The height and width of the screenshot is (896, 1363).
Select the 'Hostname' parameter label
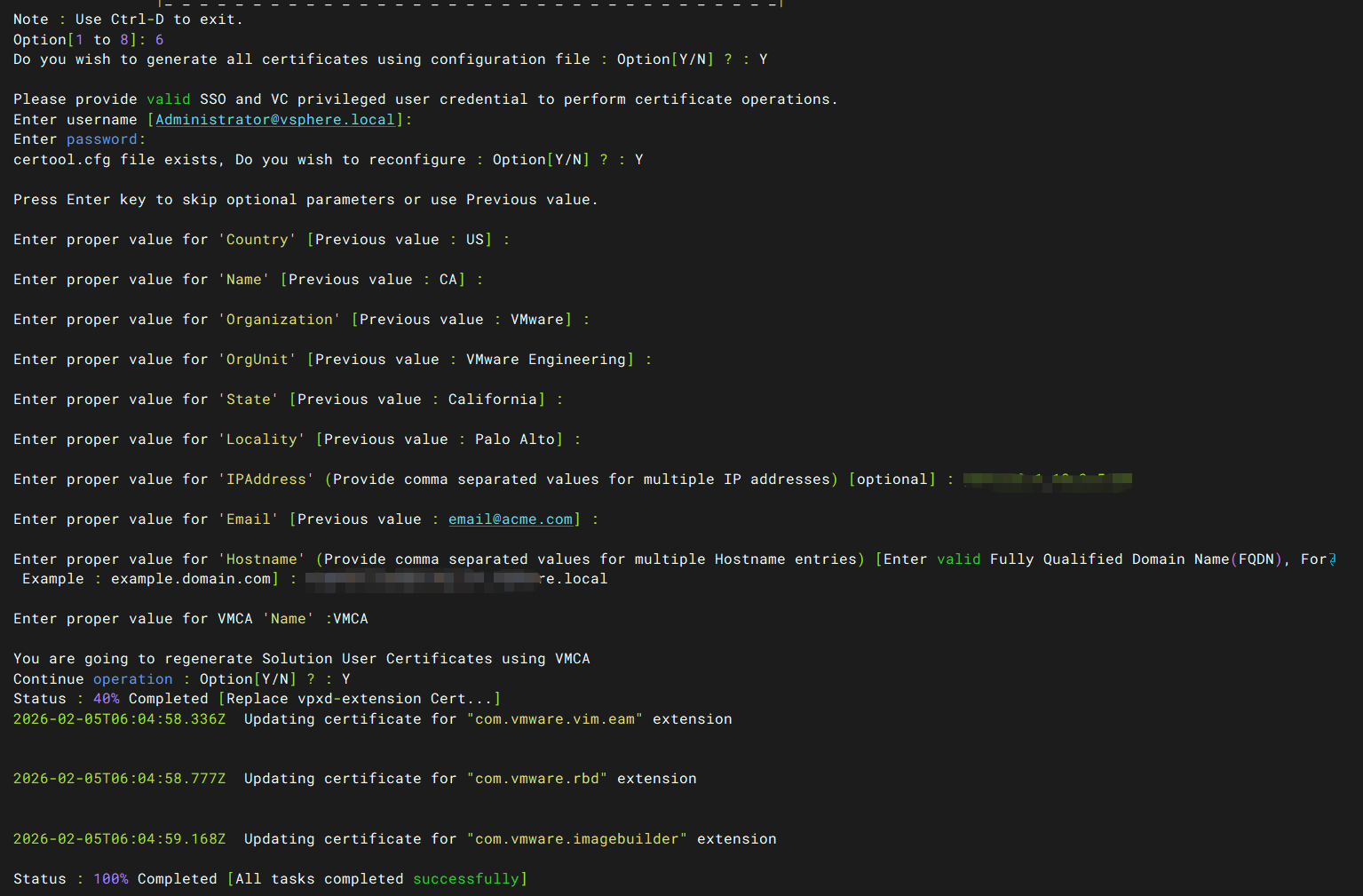coord(261,559)
